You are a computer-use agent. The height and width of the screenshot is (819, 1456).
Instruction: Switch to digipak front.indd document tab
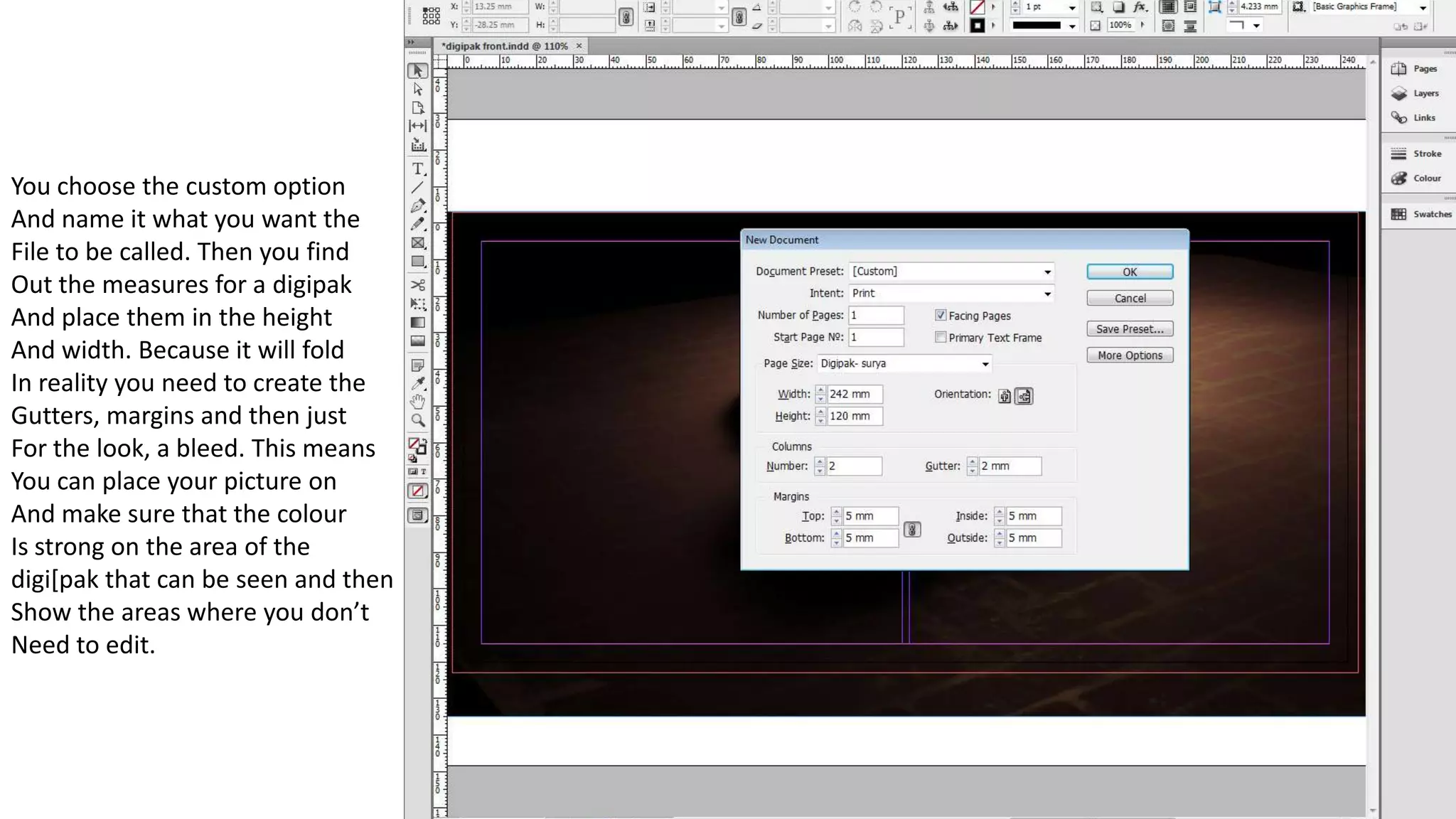505,46
